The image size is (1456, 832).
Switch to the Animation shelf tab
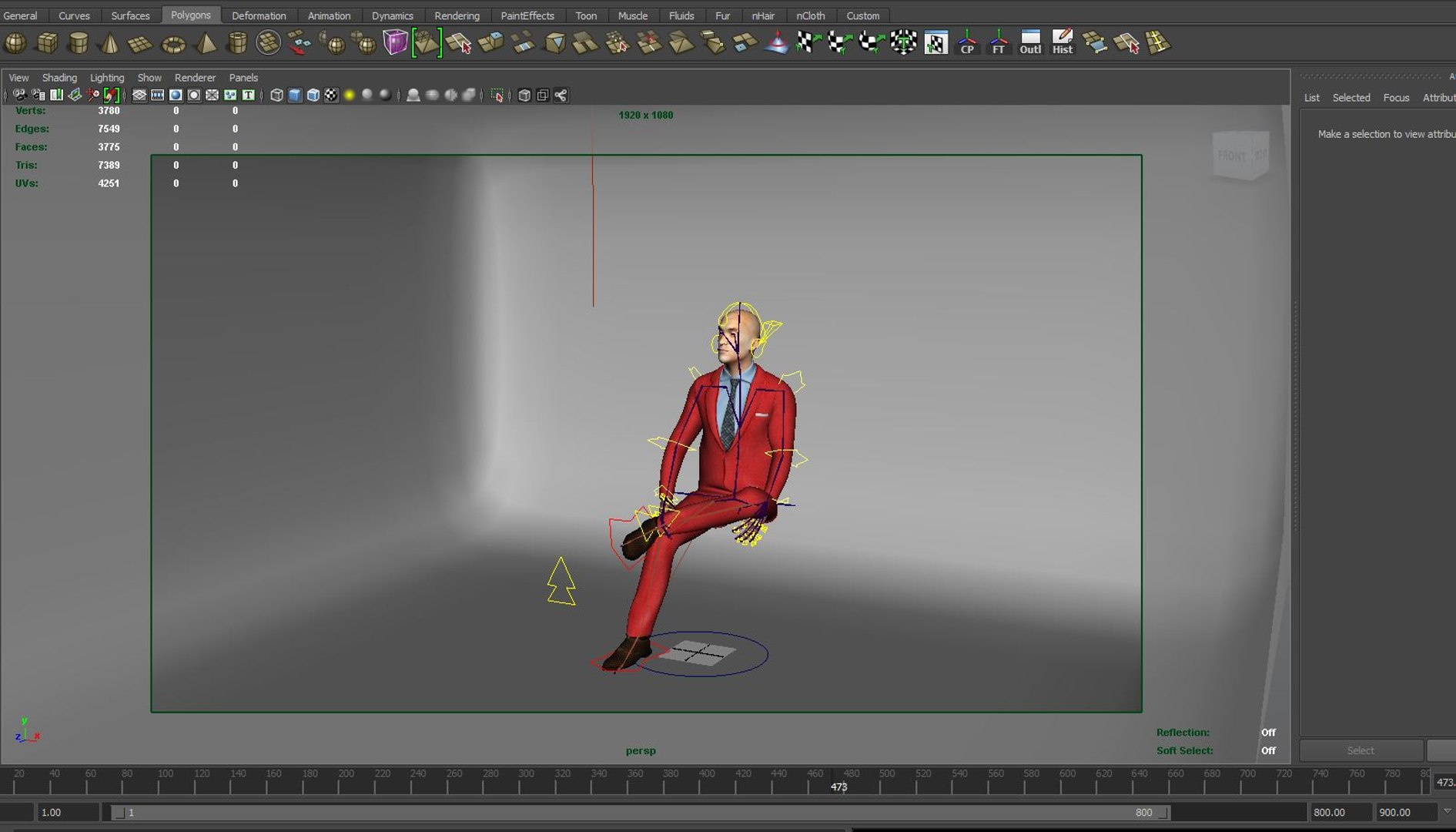tap(329, 15)
